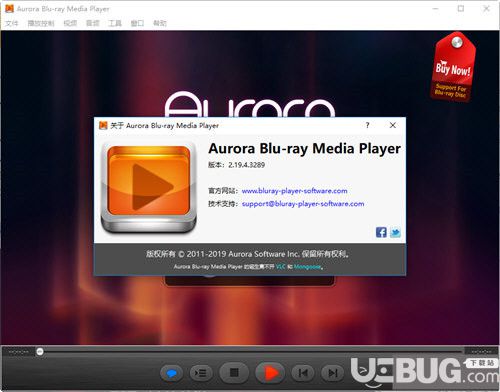
Task: Open the 视频 (Video) menu
Action: [x=70, y=23]
